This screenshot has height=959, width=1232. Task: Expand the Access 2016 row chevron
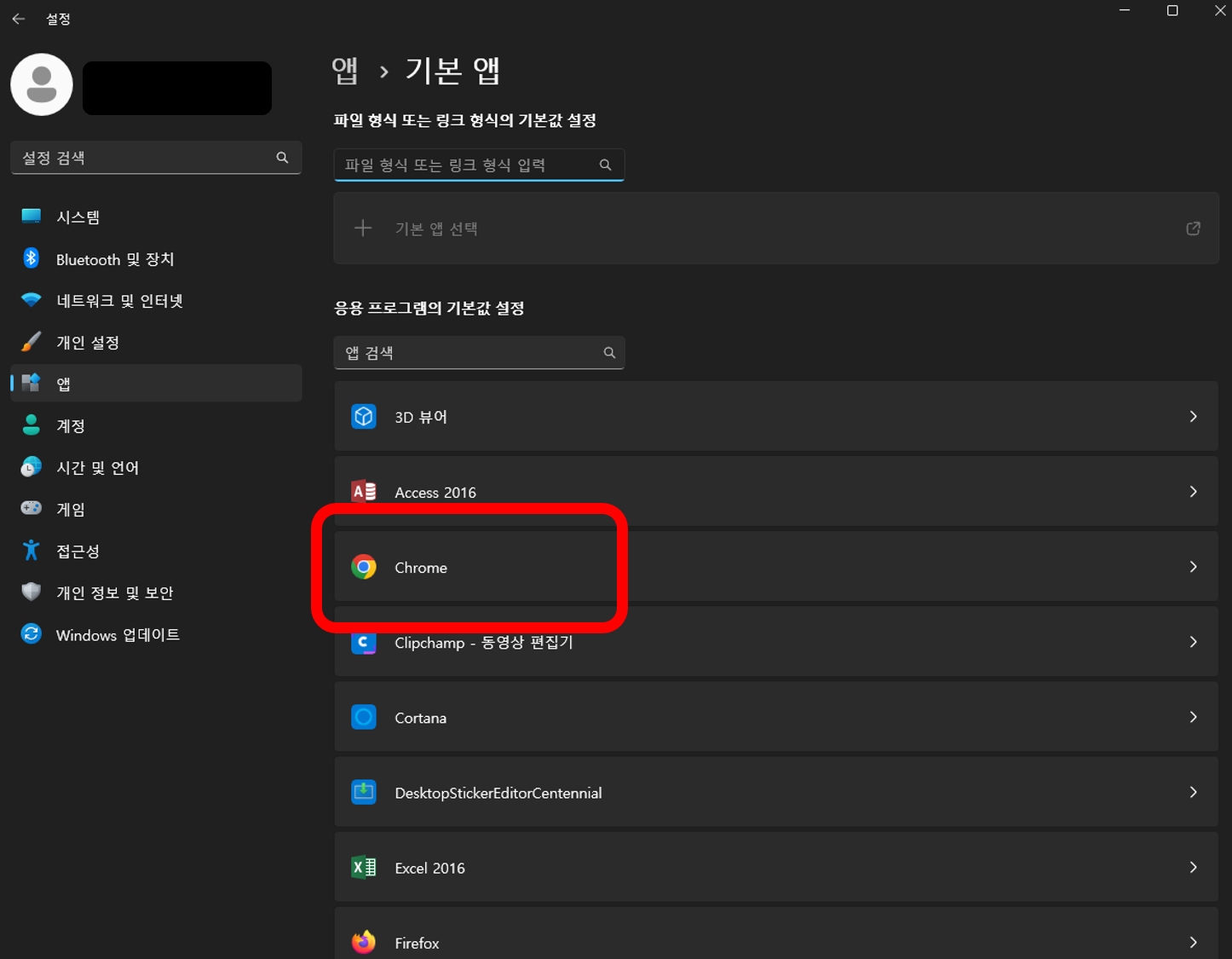[1194, 492]
